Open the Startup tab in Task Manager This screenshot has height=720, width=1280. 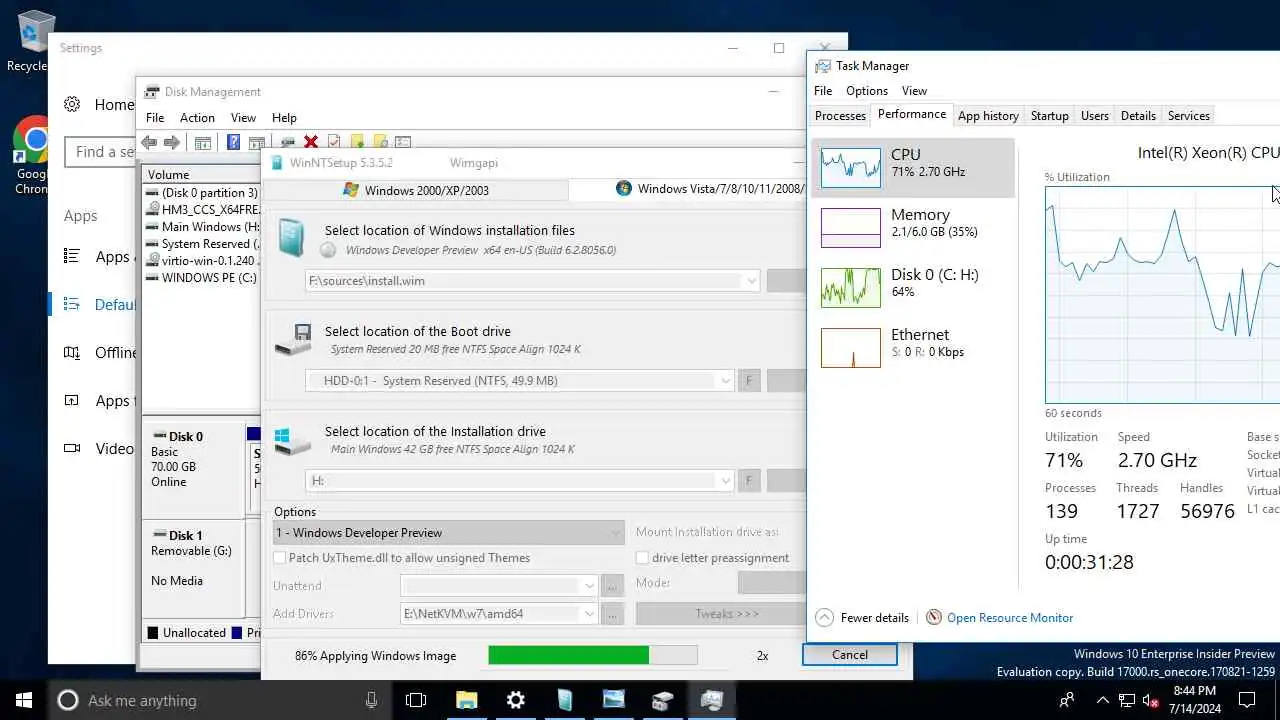(x=1049, y=116)
